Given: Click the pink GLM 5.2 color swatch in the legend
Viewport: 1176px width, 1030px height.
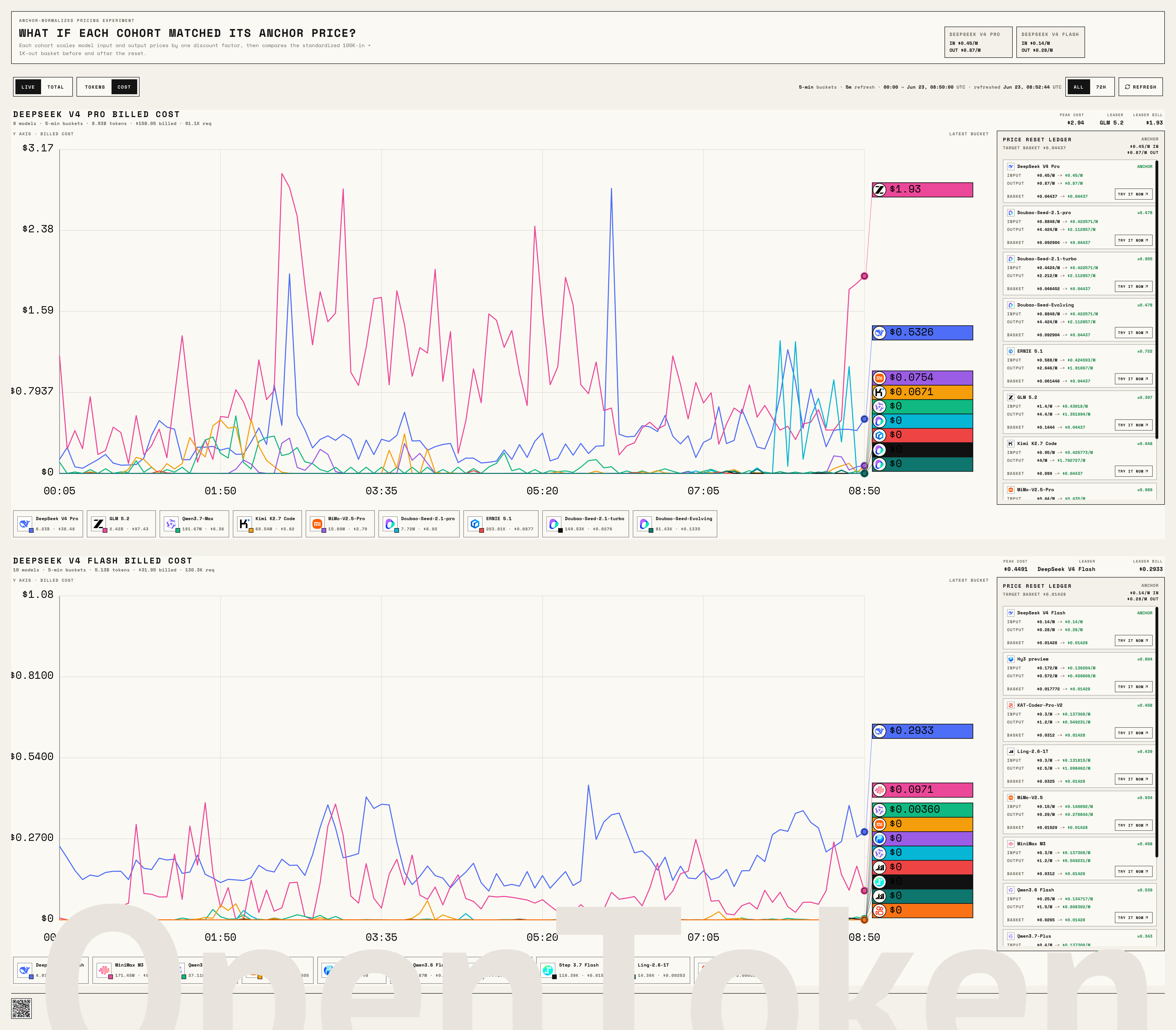Looking at the screenshot, I should click(x=105, y=531).
